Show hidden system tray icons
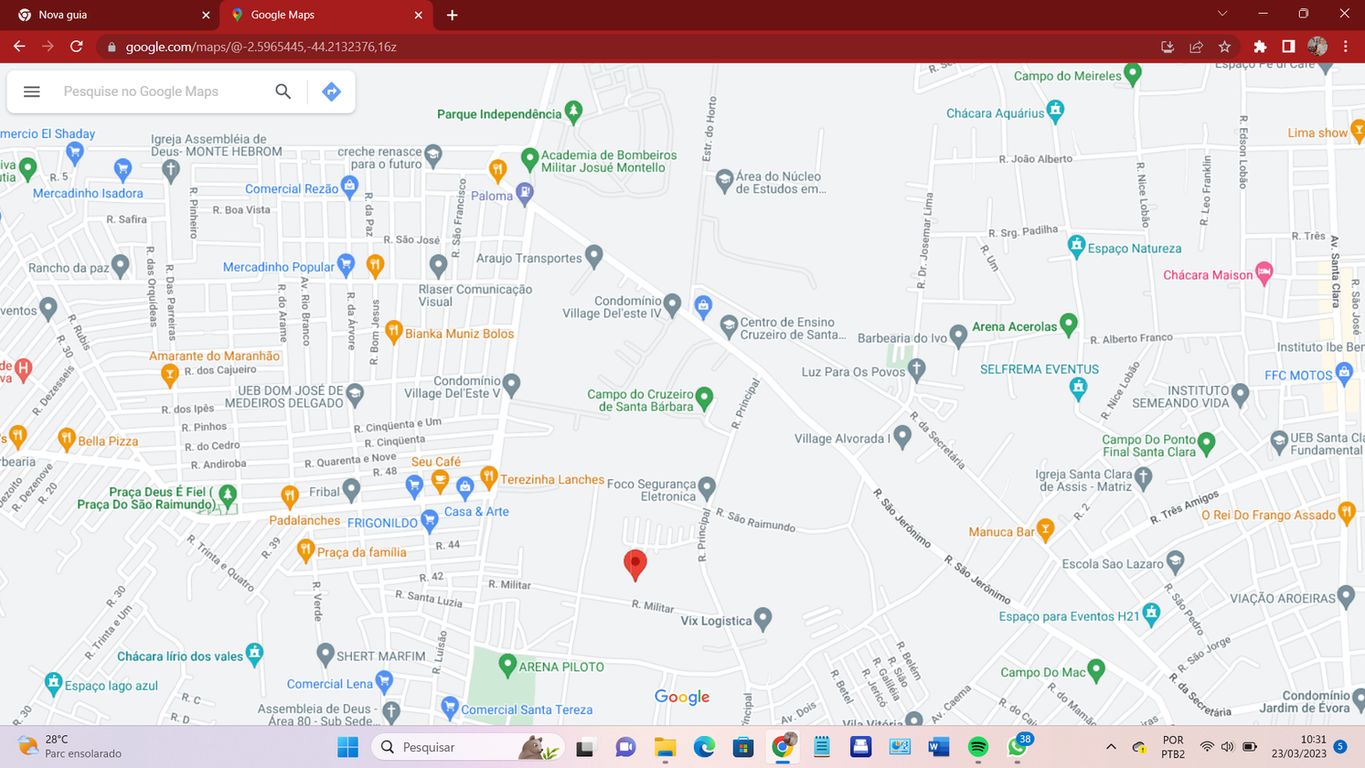 pos(1111,747)
